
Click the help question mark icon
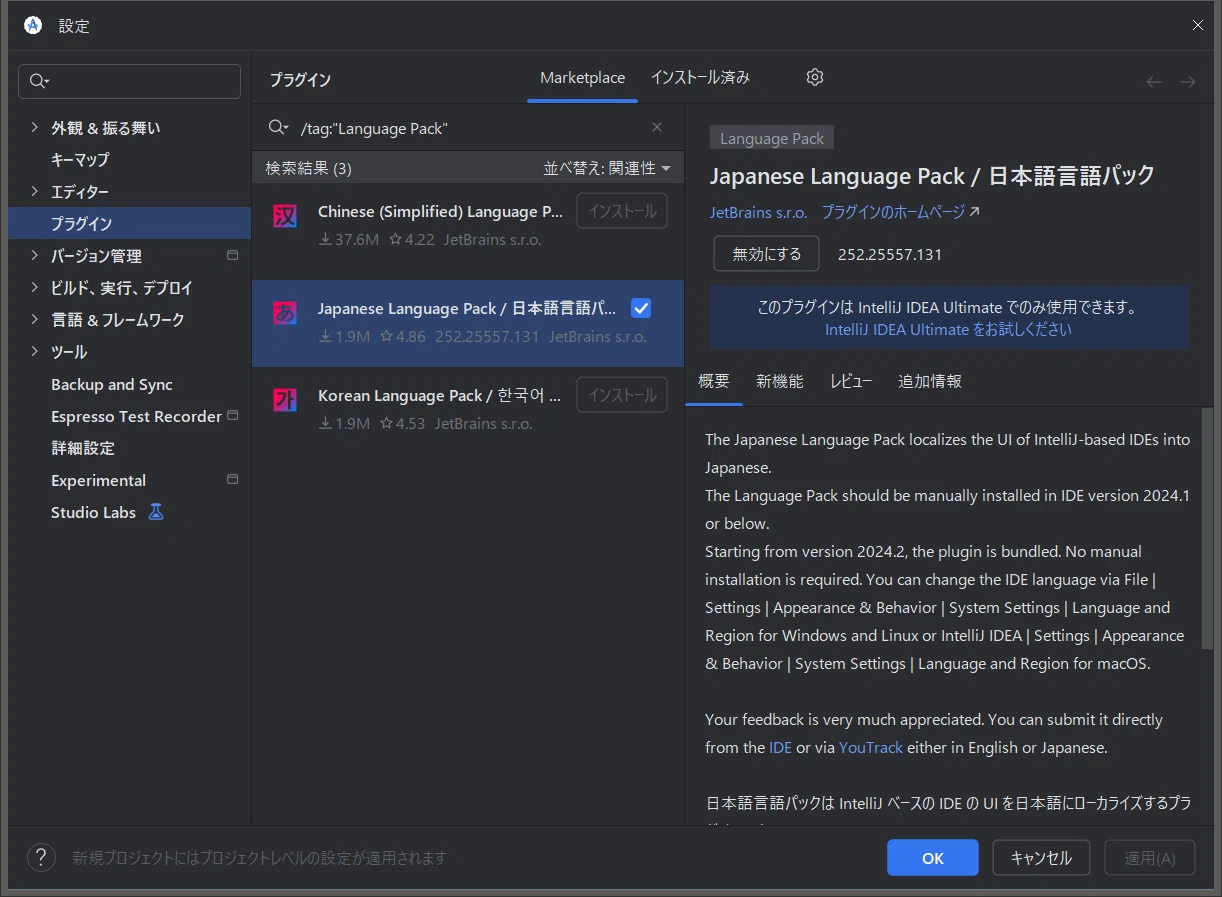click(x=40, y=857)
